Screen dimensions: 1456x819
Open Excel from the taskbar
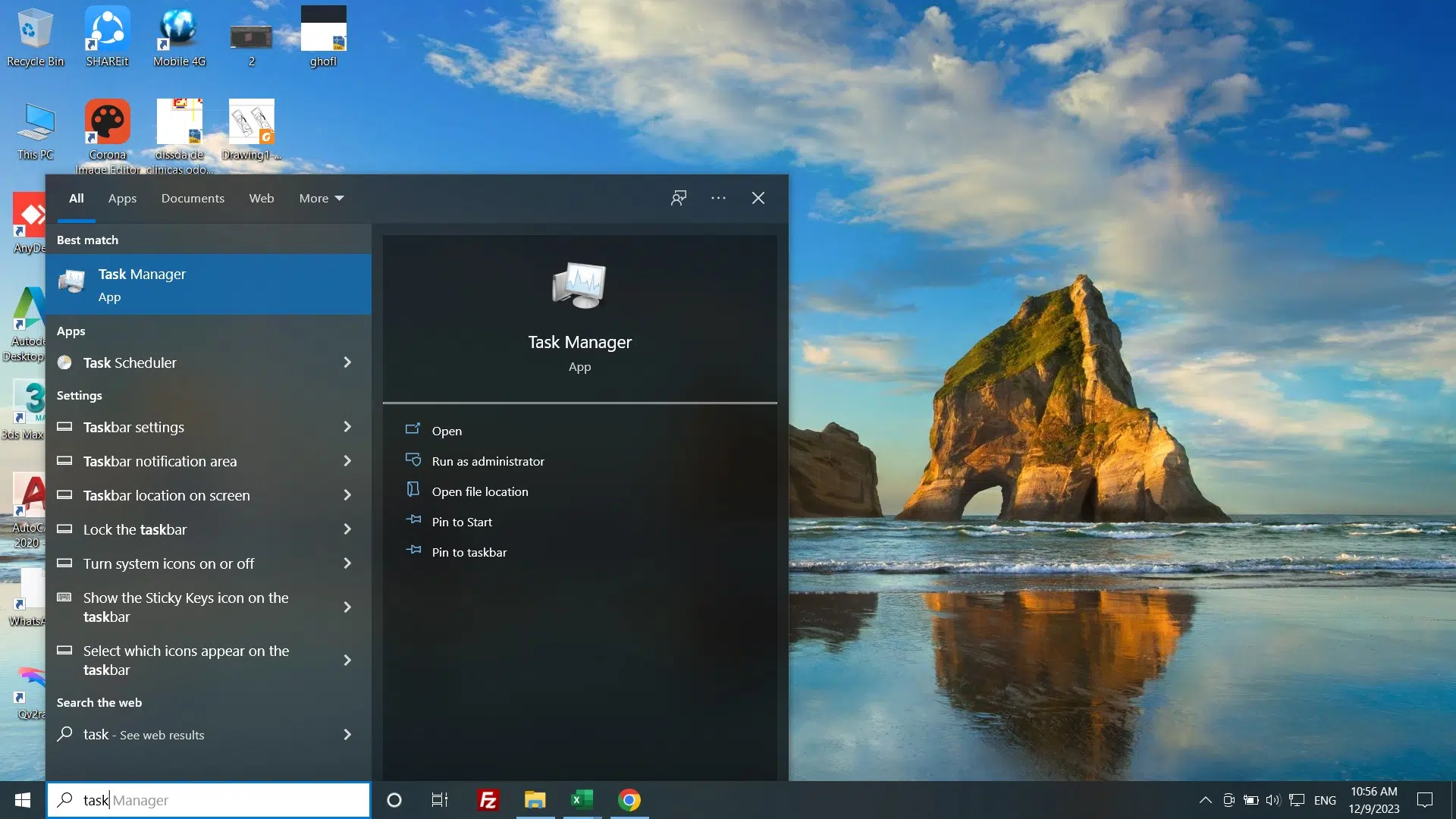pos(582,800)
